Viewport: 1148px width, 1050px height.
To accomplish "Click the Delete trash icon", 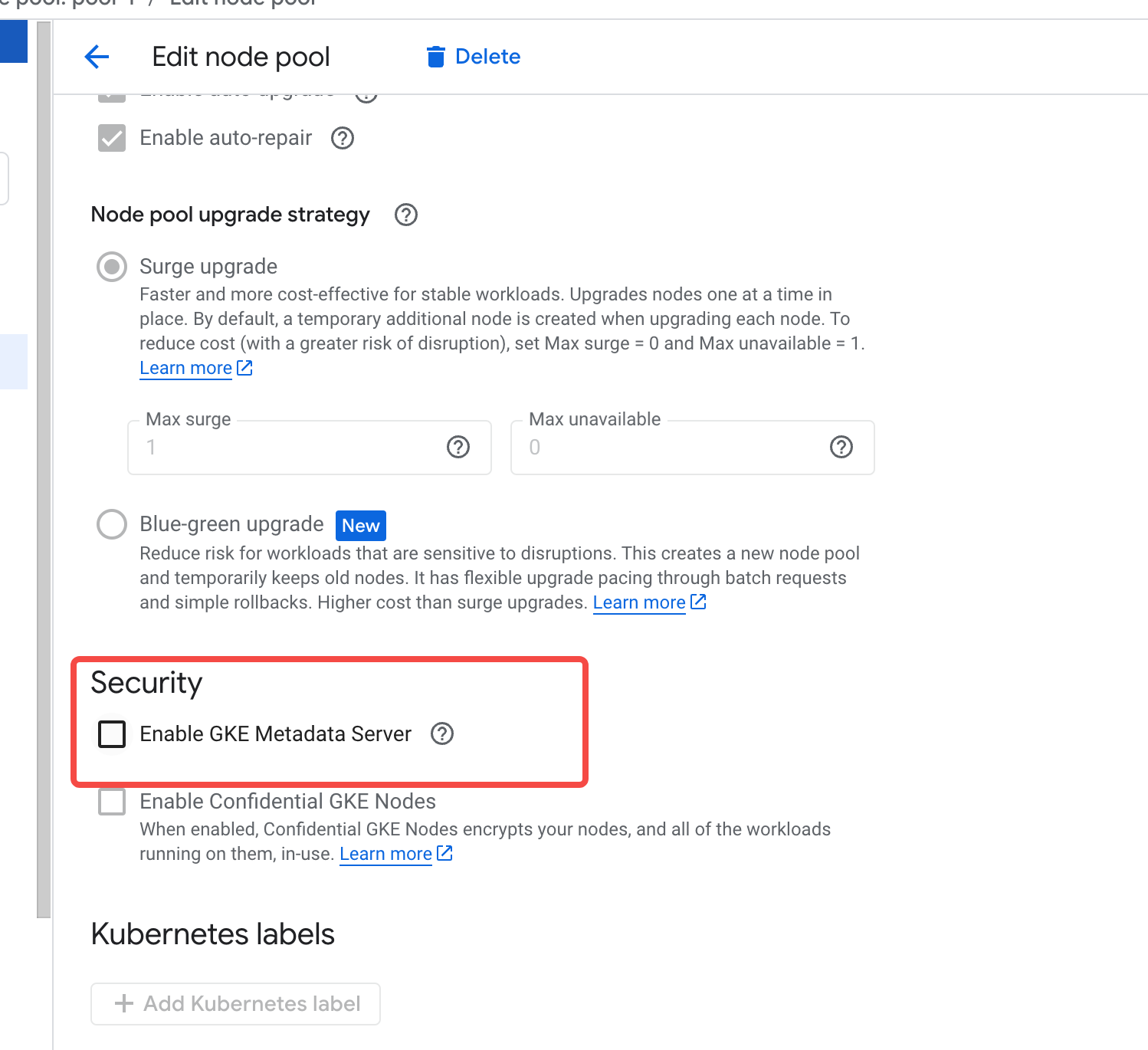I will 435,57.
